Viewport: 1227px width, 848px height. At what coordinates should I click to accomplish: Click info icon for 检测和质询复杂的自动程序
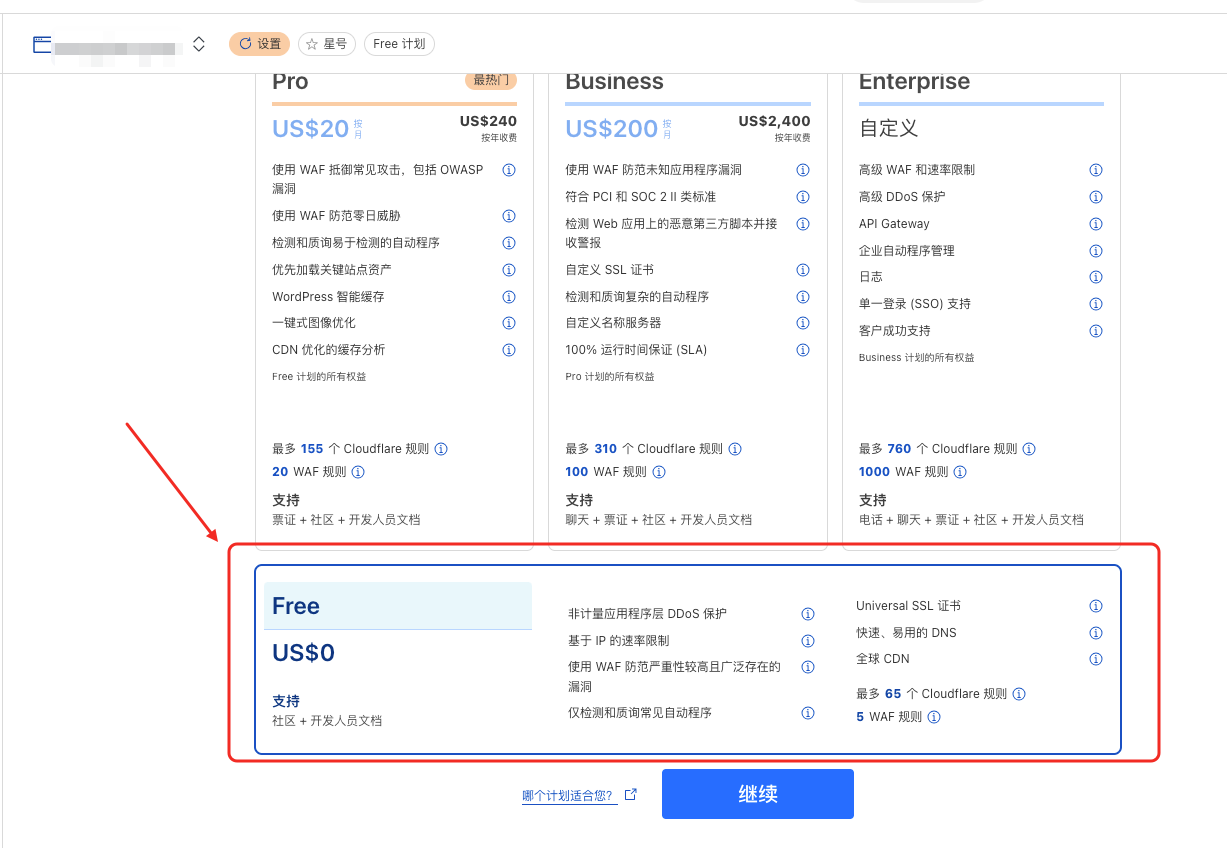coord(803,297)
